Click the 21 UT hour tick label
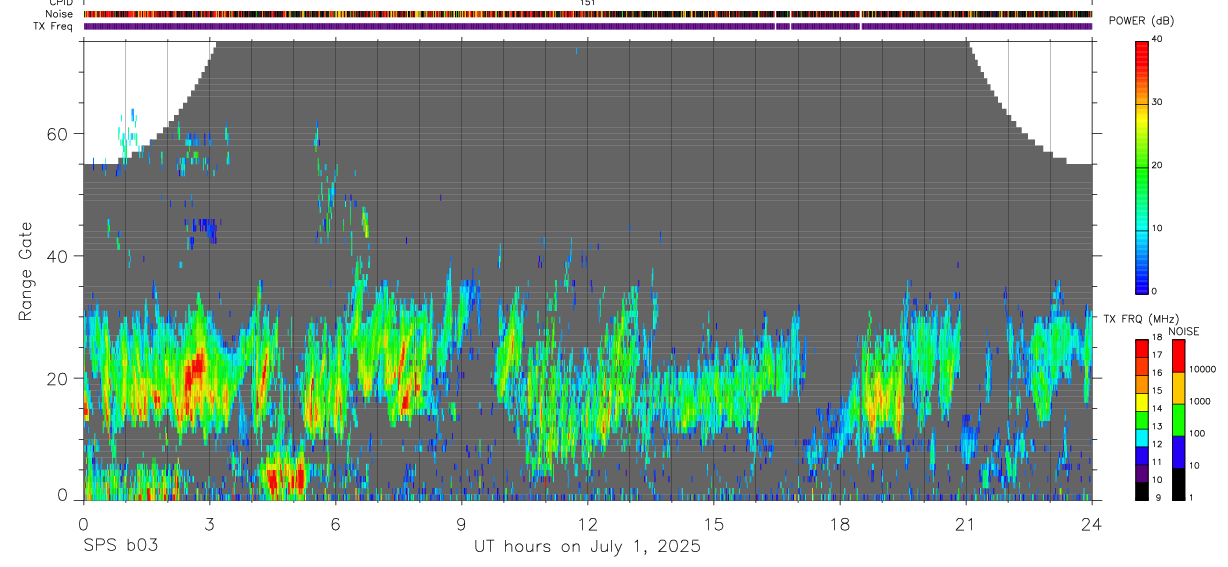 [x=966, y=523]
